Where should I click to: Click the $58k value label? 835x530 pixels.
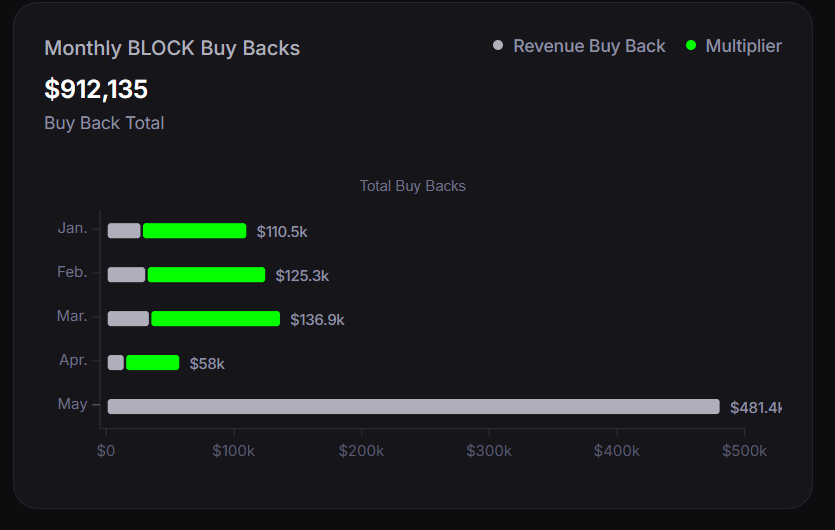(x=207, y=364)
